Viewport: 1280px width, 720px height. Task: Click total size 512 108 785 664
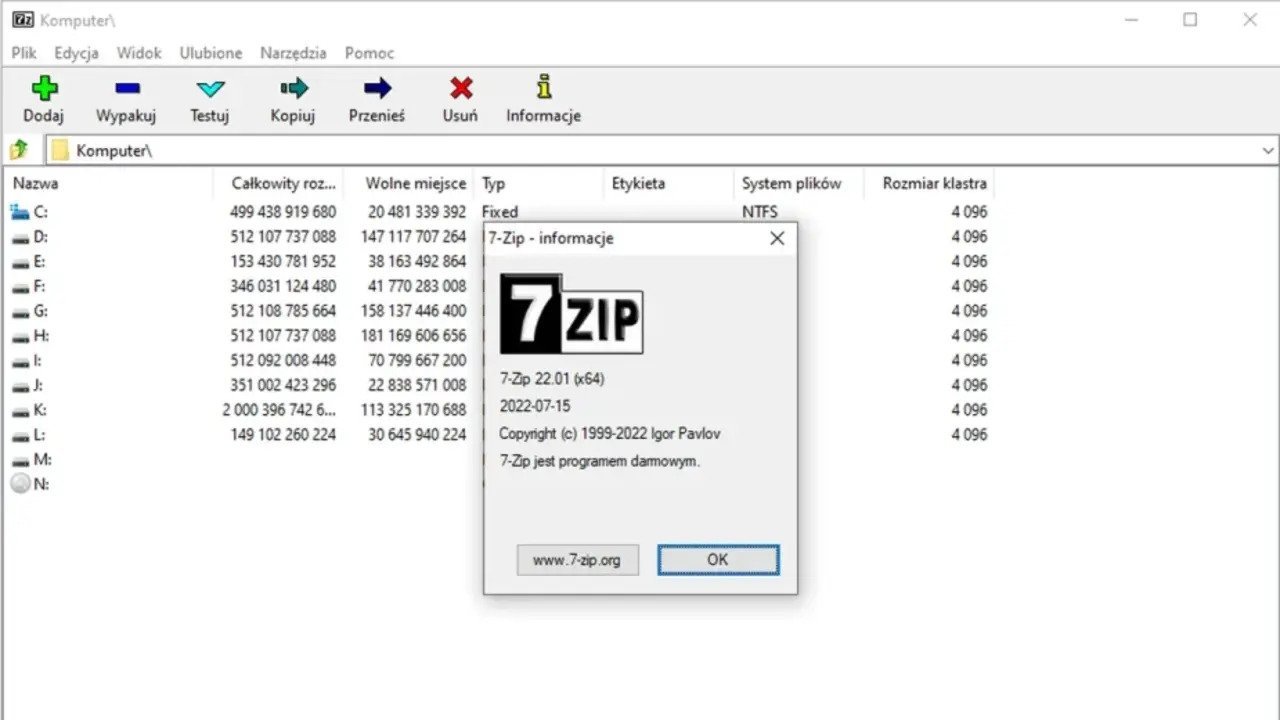click(x=283, y=311)
